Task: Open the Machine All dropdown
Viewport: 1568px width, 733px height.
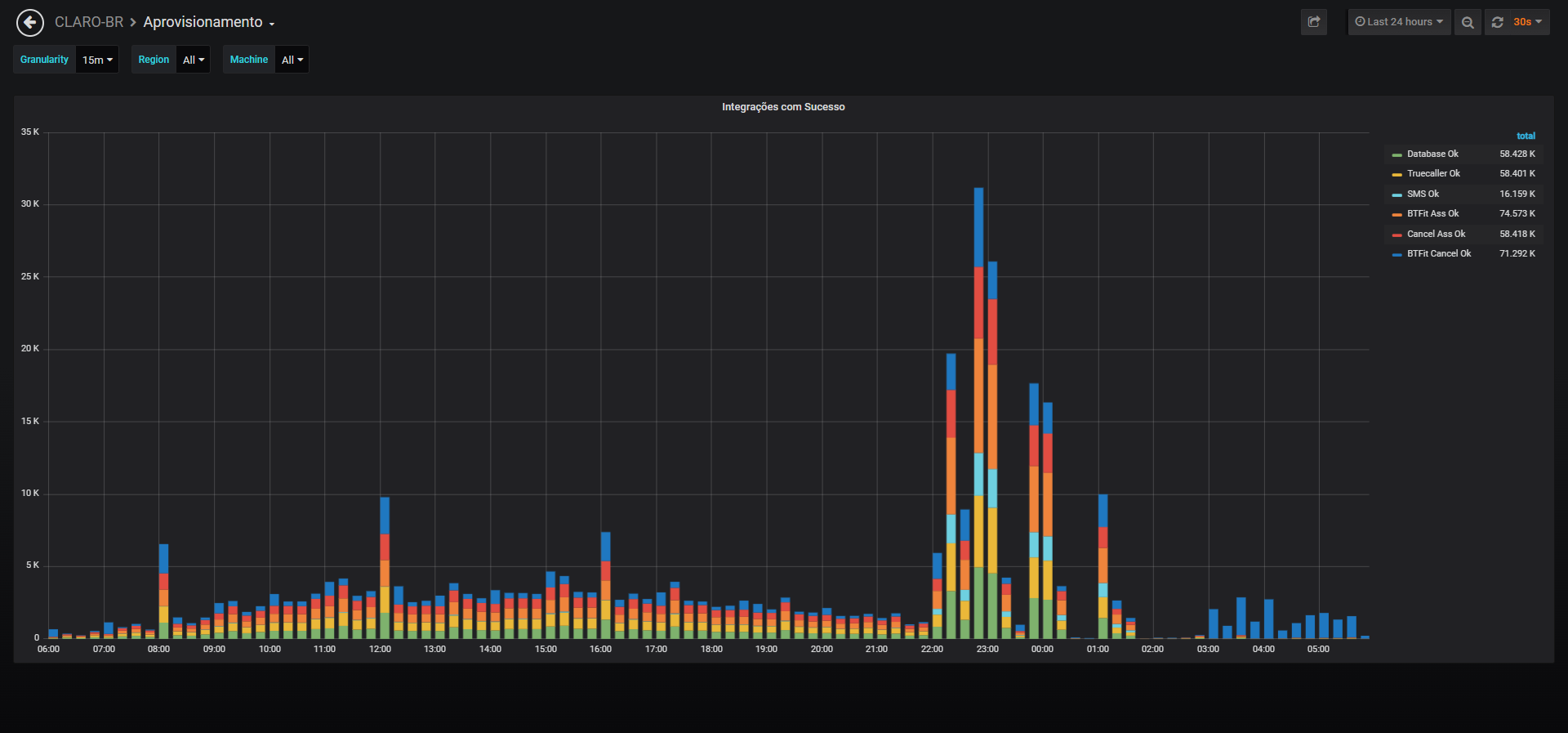Action: [292, 60]
